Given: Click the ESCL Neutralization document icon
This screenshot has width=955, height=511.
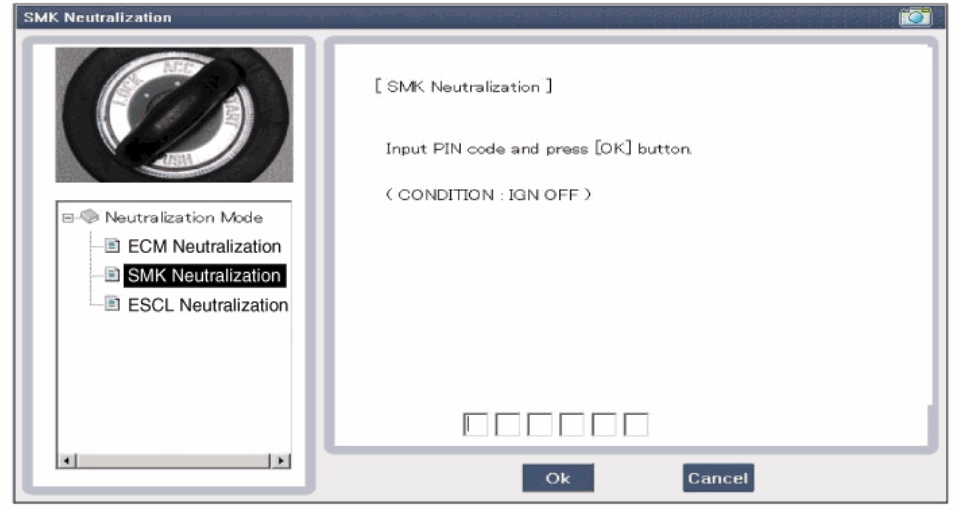Looking at the screenshot, I should pyautogui.click(x=113, y=306).
